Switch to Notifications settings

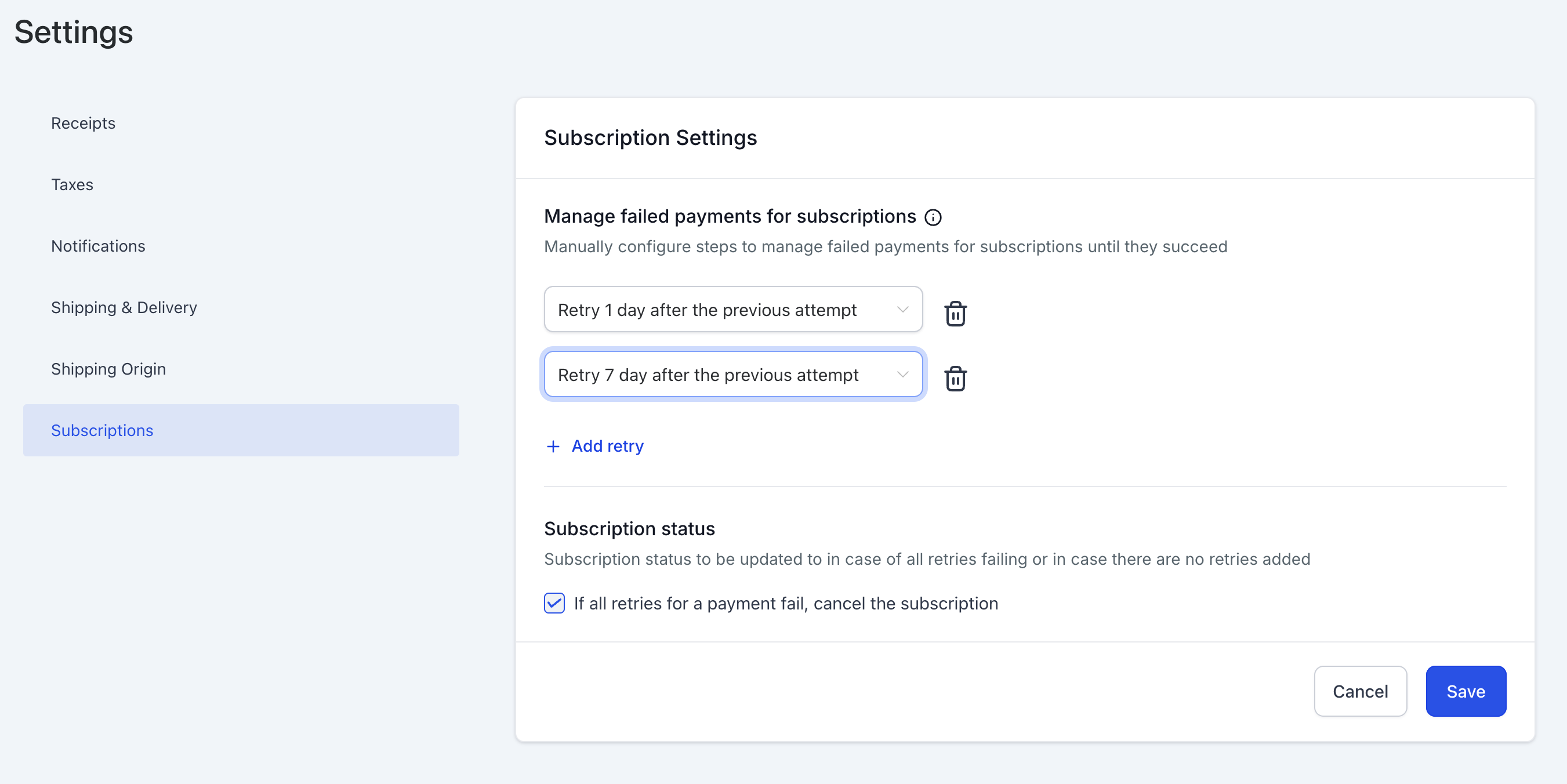pos(98,246)
